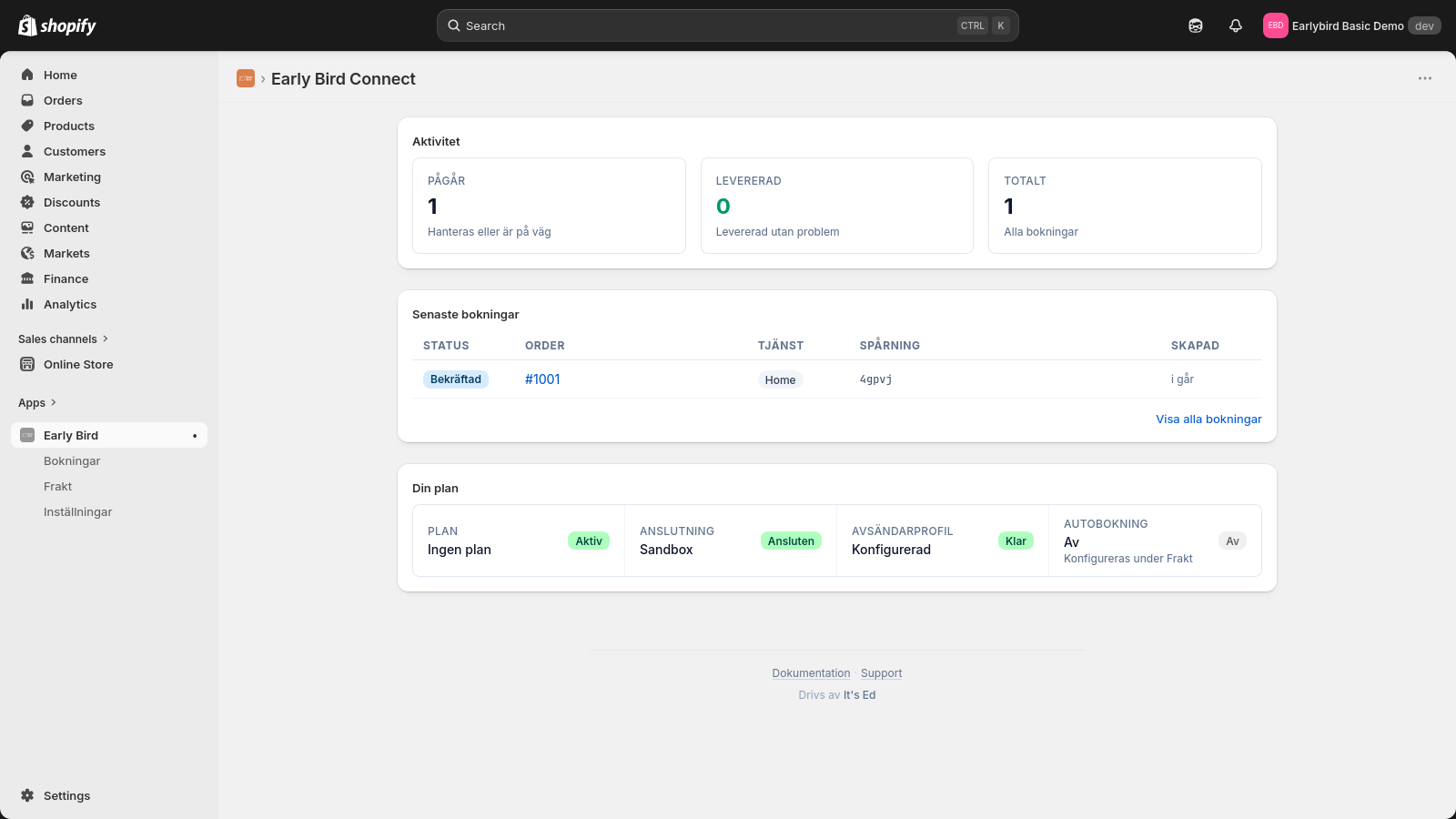Open the Sidekick assistant icon

tap(1196, 25)
